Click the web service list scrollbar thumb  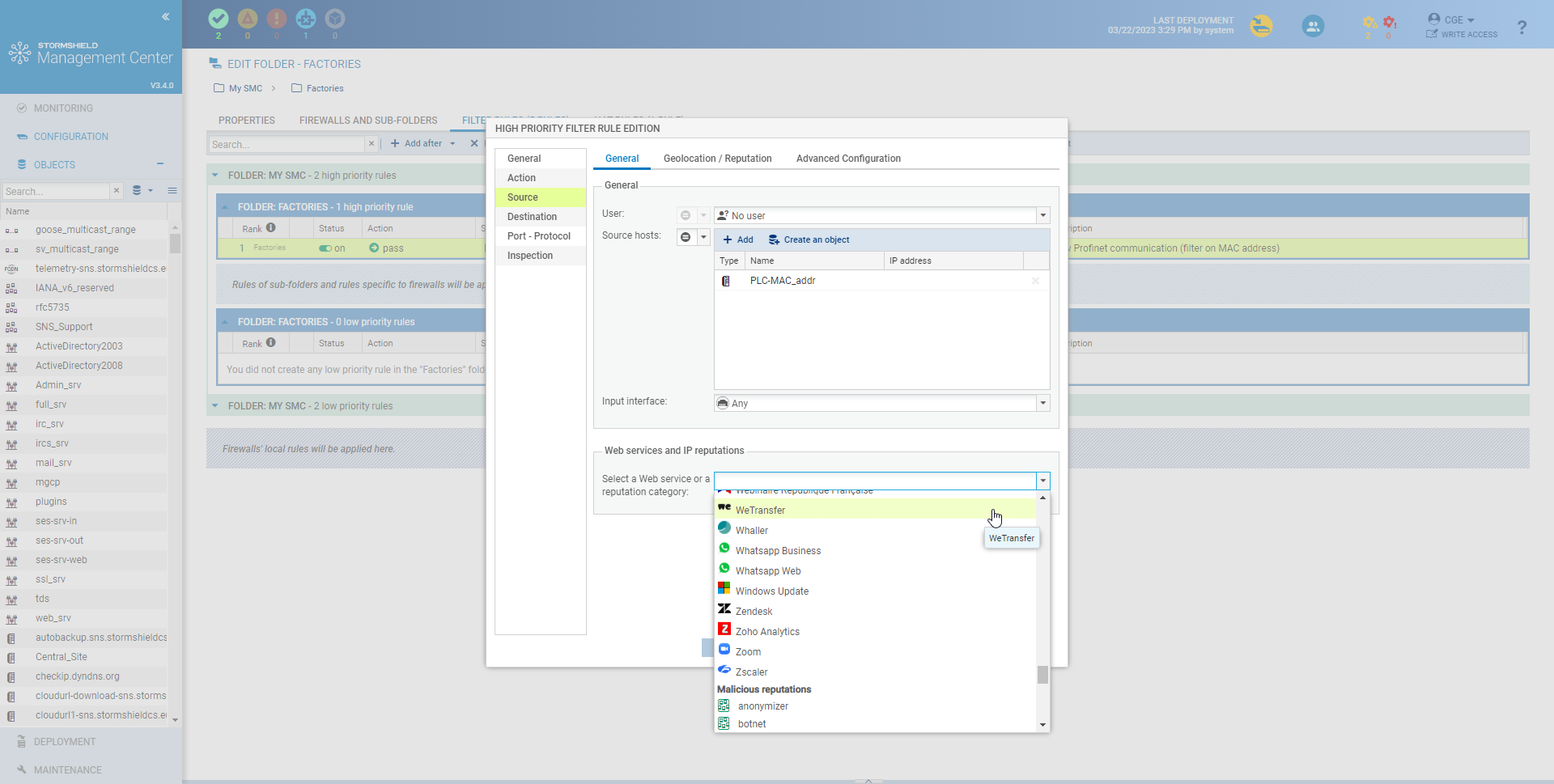click(x=1042, y=675)
